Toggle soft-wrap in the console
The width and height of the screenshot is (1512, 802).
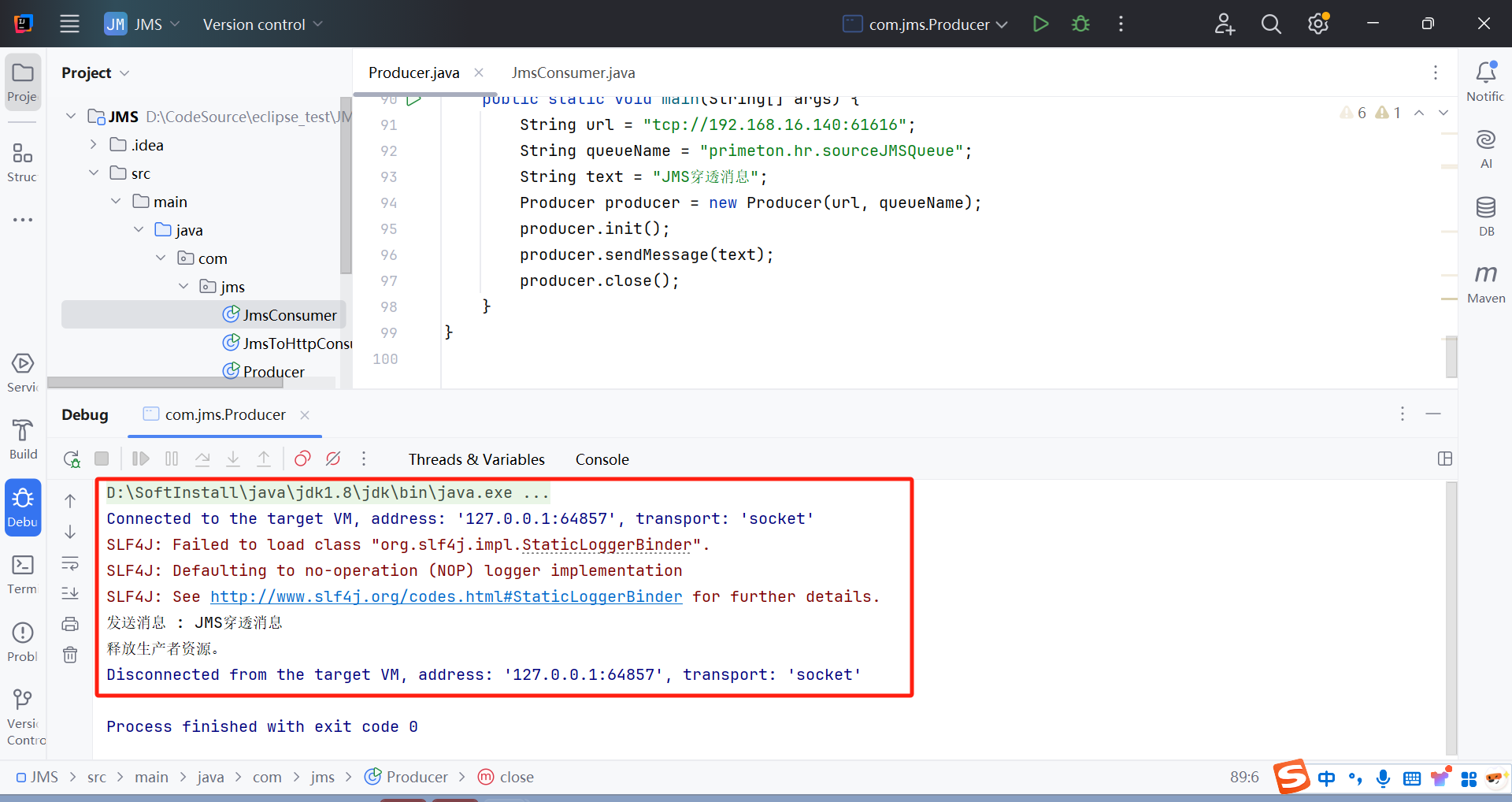point(70,563)
